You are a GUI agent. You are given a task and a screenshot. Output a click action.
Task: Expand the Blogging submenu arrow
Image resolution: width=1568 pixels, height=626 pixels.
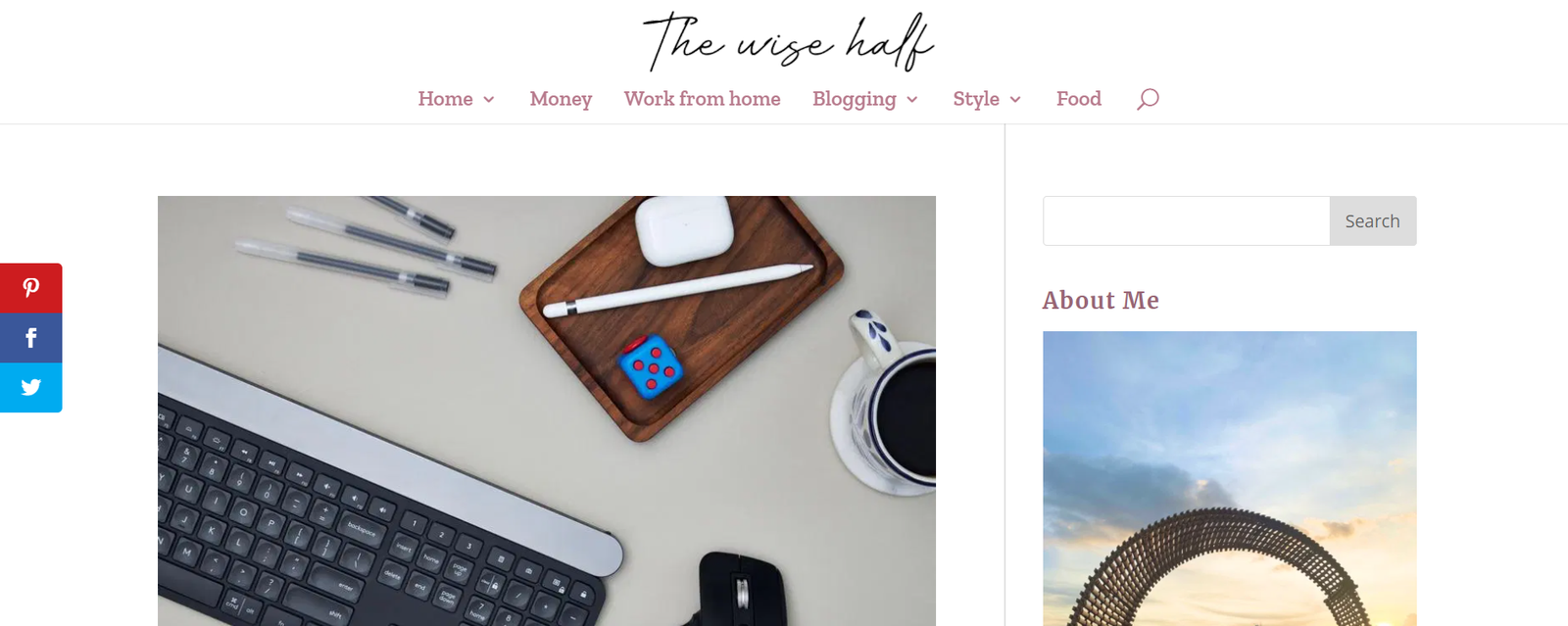click(911, 100)
